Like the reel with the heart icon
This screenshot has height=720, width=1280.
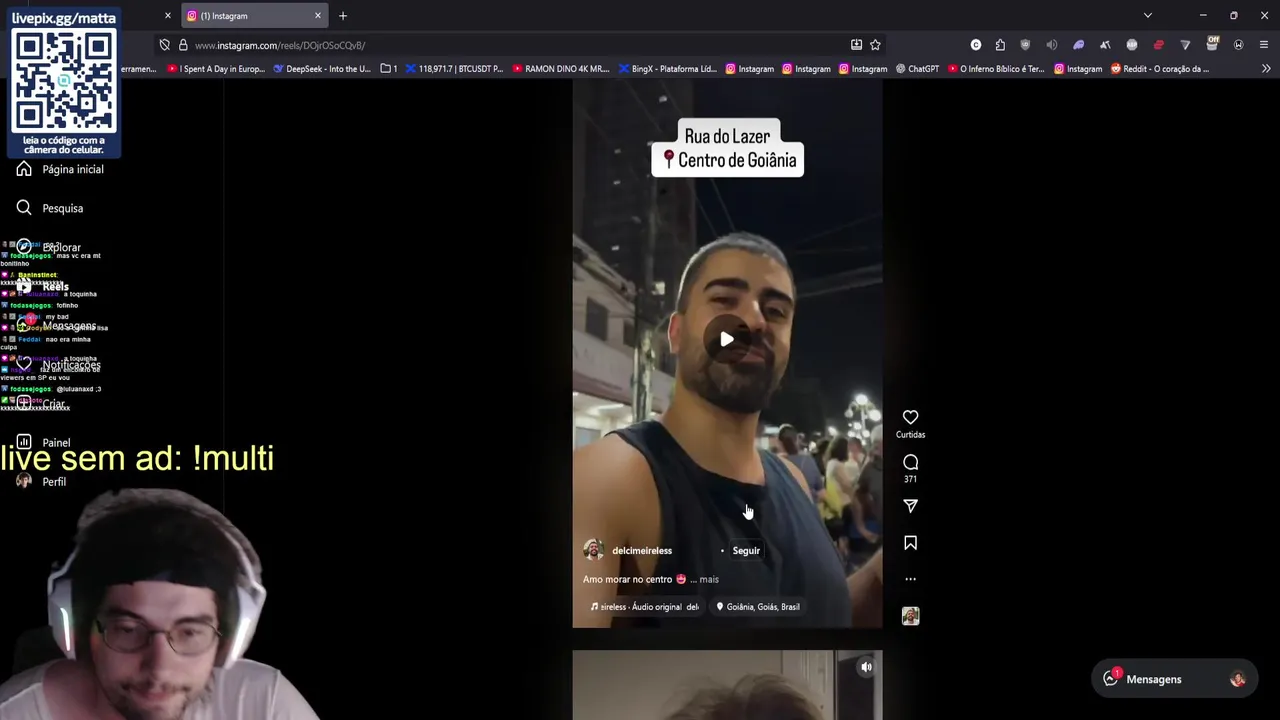pyautogui.click(x=910, y=417)
